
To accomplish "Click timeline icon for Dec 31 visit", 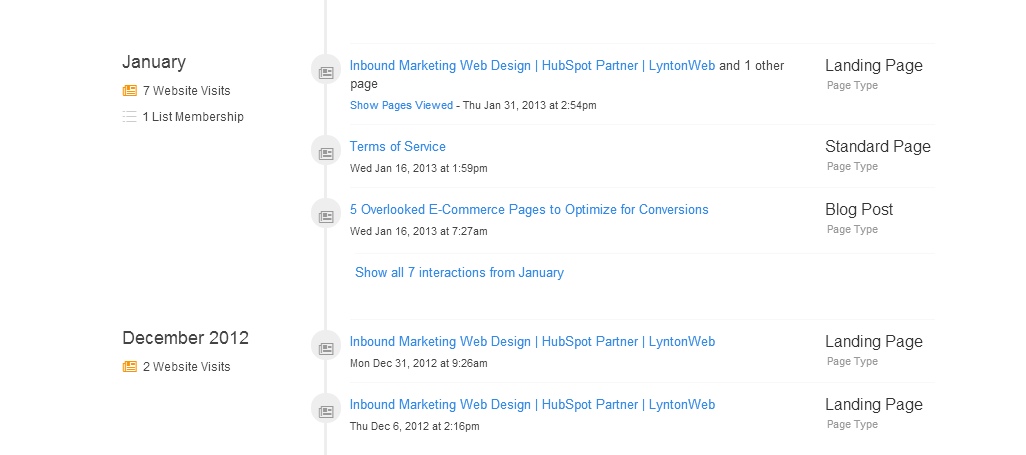I will click(x=326, y=348).
